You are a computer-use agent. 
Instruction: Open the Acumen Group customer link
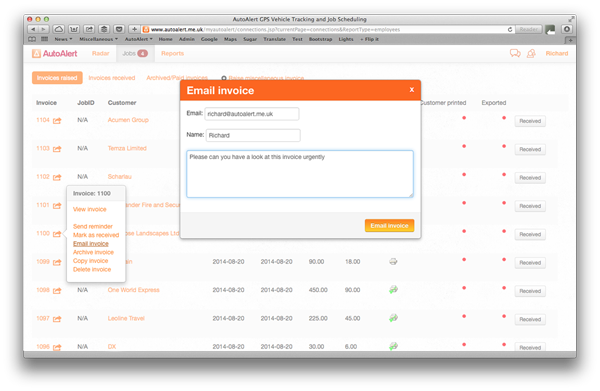(128, 120)
